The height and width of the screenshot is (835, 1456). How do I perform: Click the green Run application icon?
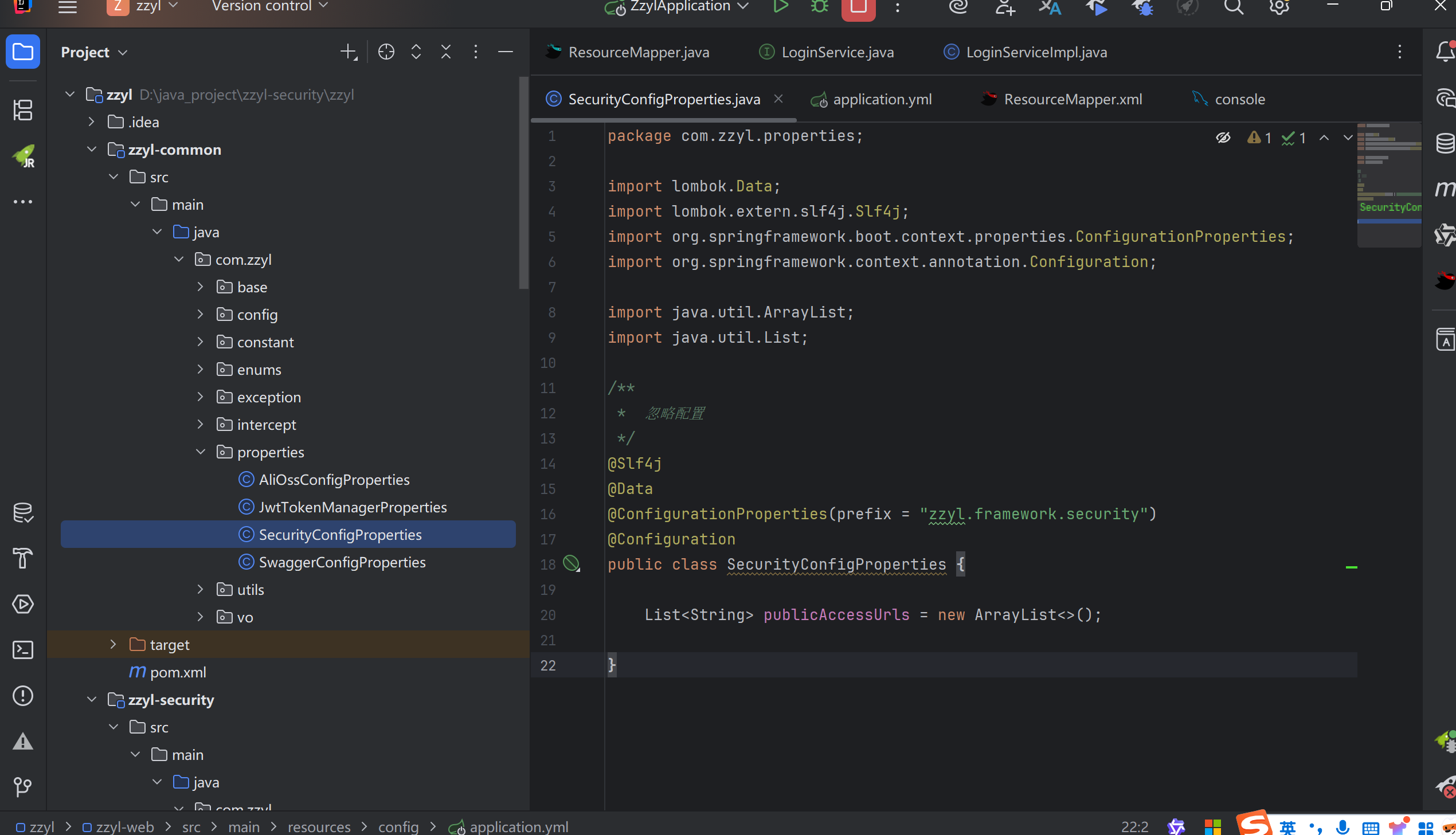pyautogui.click(x=780, y=7)
